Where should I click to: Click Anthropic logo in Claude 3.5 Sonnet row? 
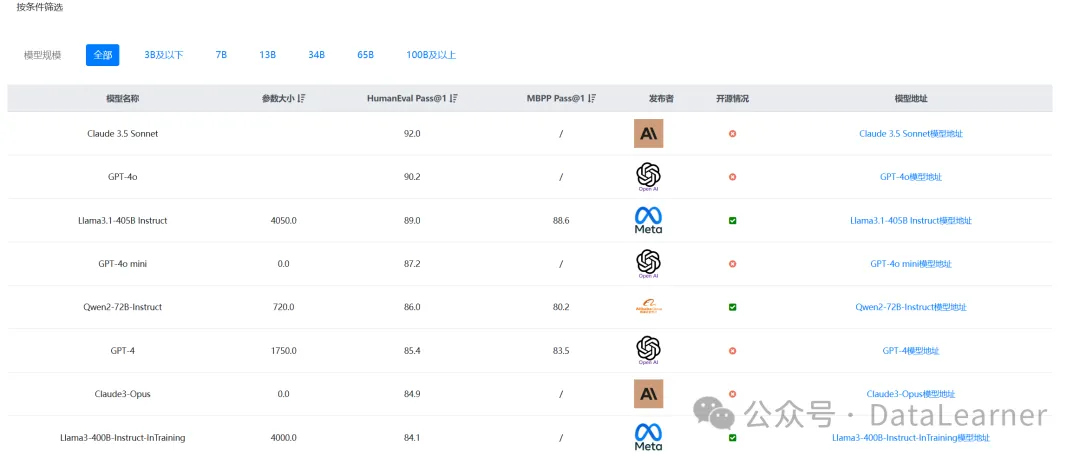click(648, 134)
